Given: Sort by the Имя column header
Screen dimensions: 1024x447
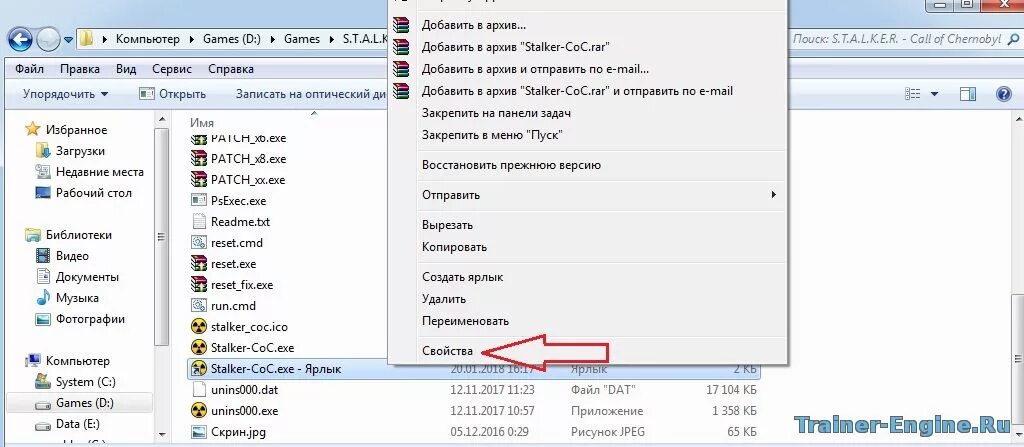Looking at the screenshot, I should click(x=202, y=122).
